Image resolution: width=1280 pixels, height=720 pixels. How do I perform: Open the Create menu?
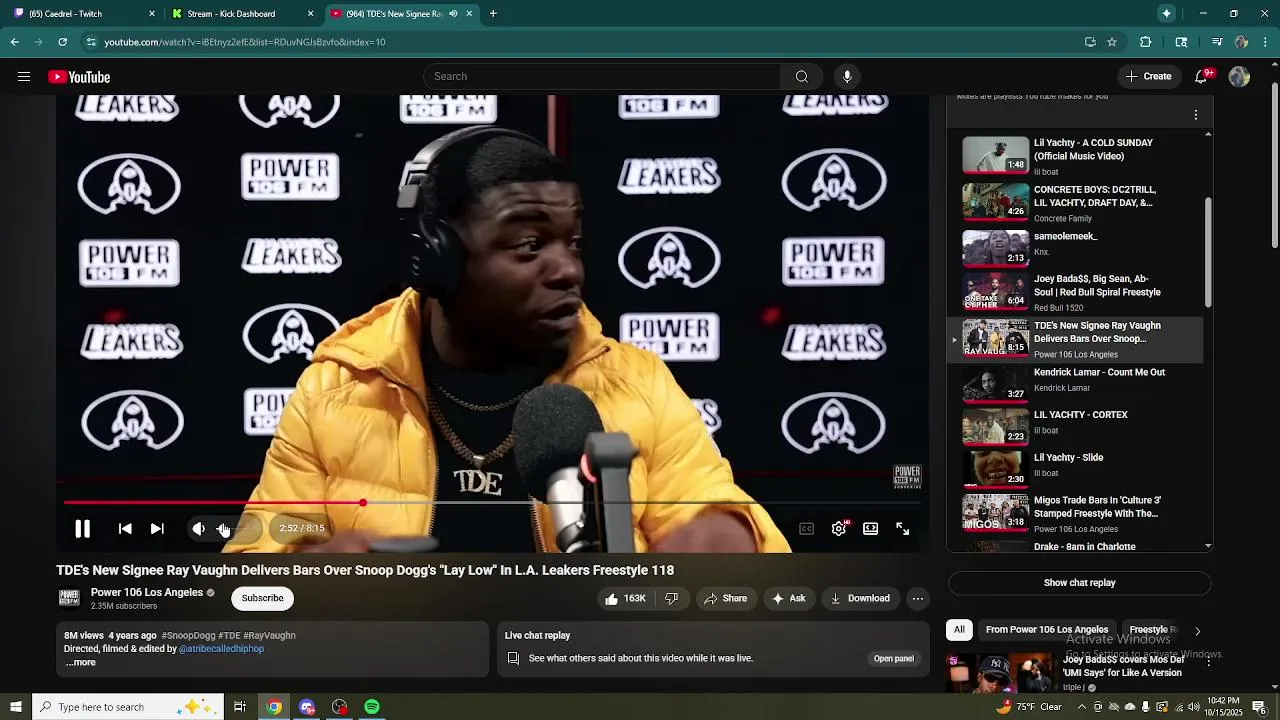pos(1148,77)
